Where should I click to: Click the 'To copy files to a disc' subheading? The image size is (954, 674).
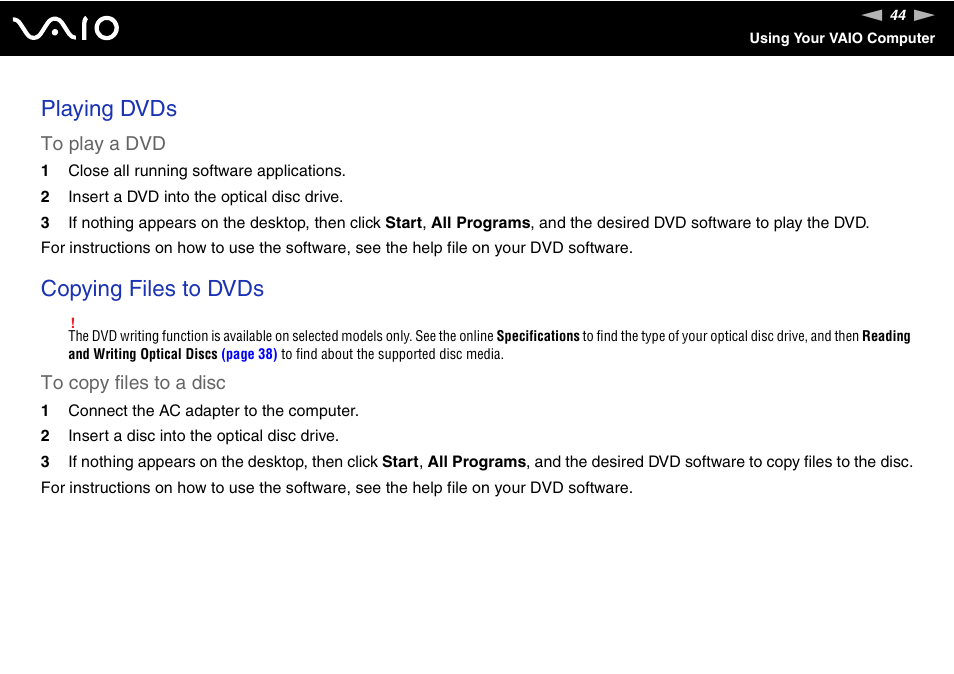pos(133,383)
